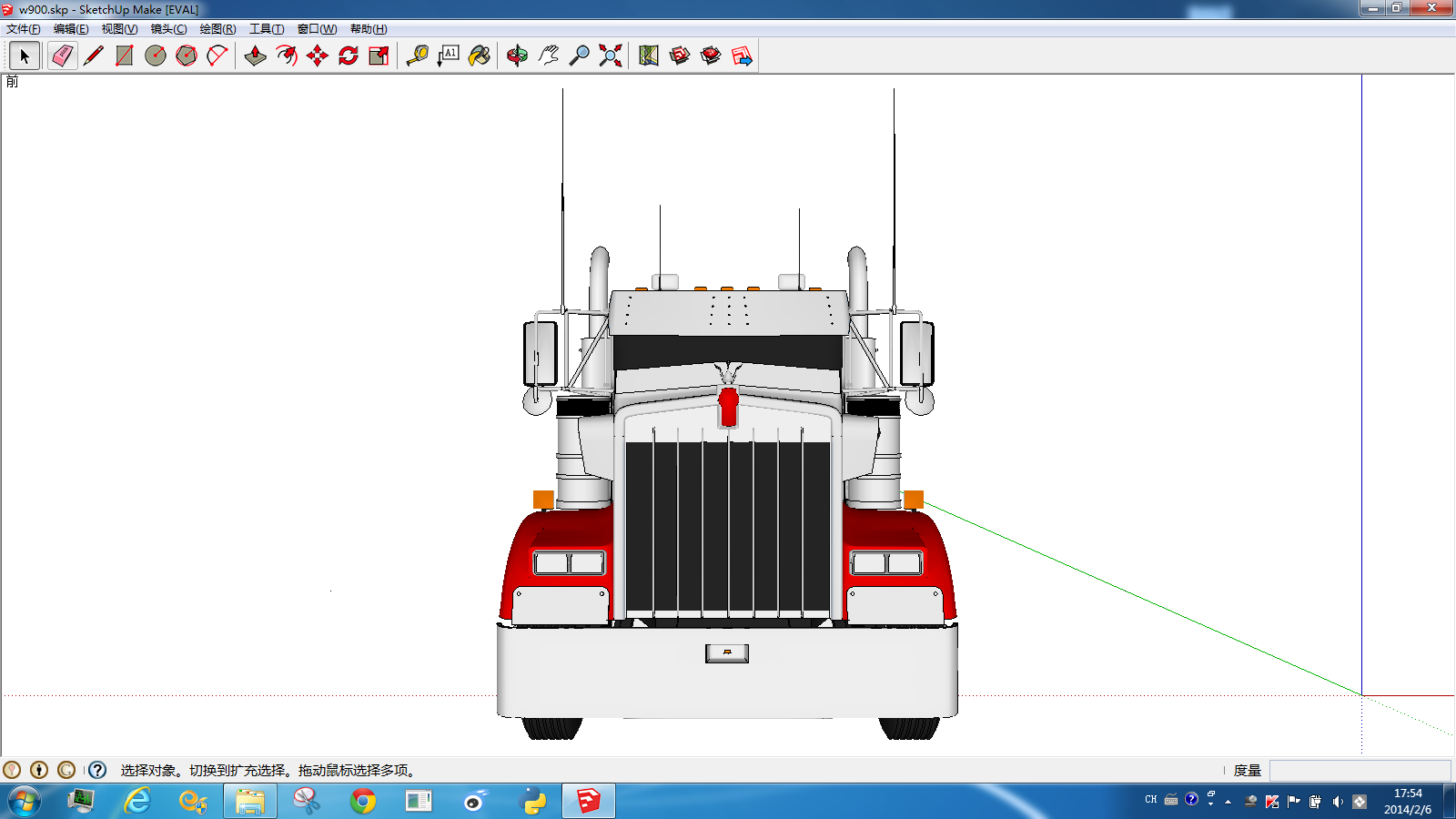Click the 前 front view label
The height and width of the screenshot is (819, 1456).
point(12,82)
